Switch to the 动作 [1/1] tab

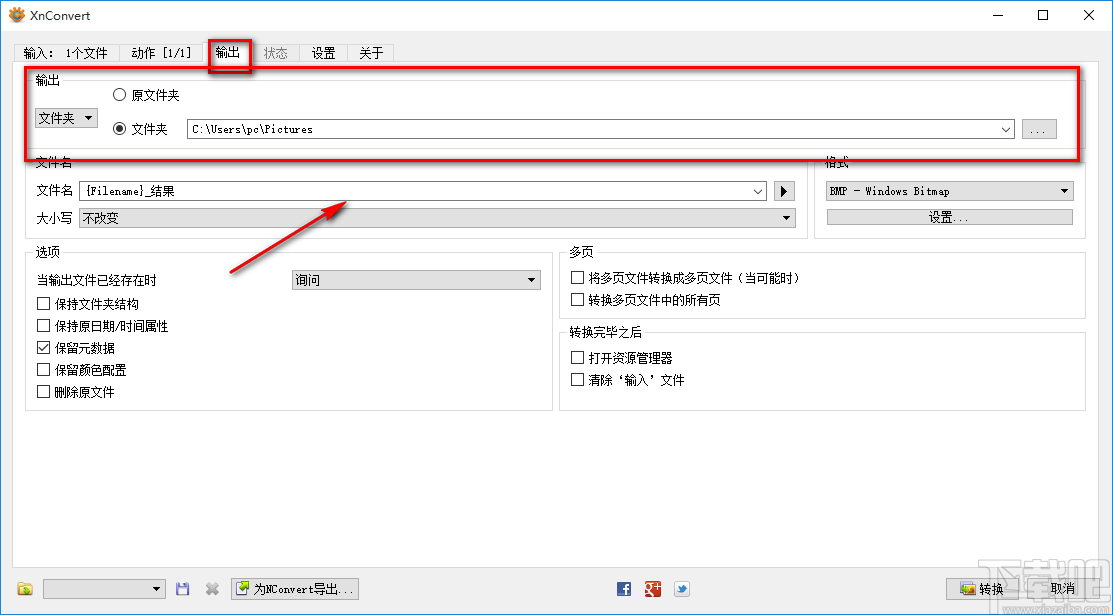(x=161, y=53)
